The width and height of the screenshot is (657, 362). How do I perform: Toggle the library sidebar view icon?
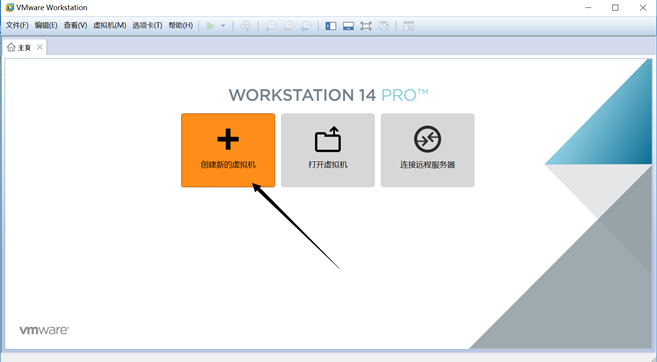(x=331, y=26)
